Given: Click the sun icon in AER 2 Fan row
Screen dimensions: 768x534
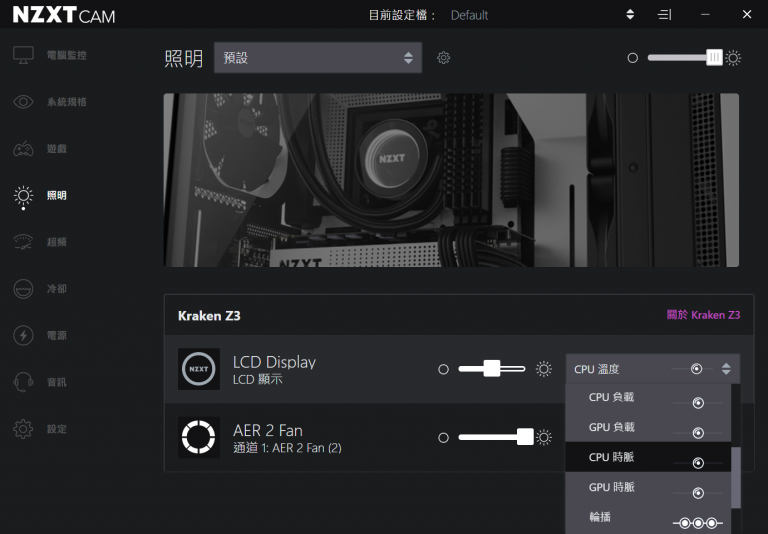Looking at the screenshot, I should pyautogui.click(x=544, y=437).
